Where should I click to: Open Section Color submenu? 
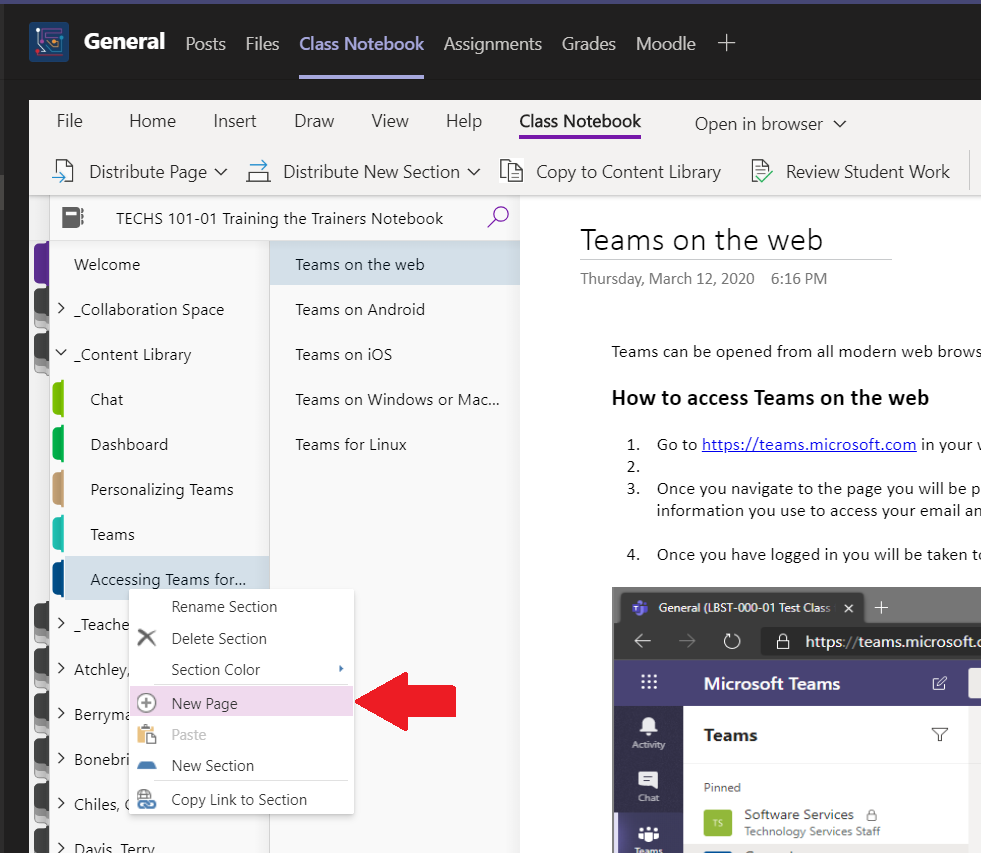[215, 669]
